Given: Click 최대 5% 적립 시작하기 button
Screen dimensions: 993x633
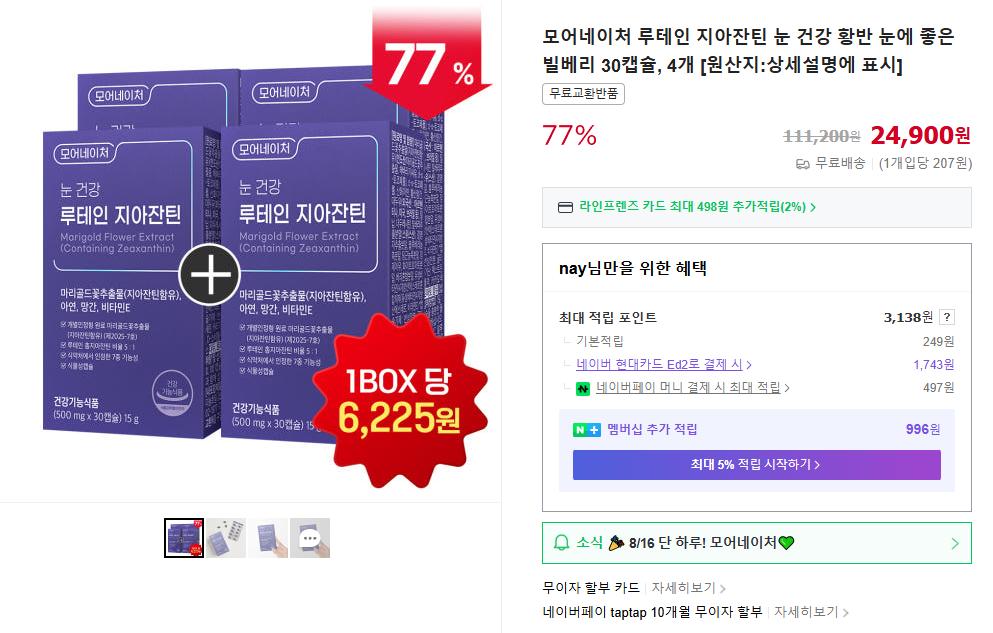Looking at the screenshot, I should 757,465.
